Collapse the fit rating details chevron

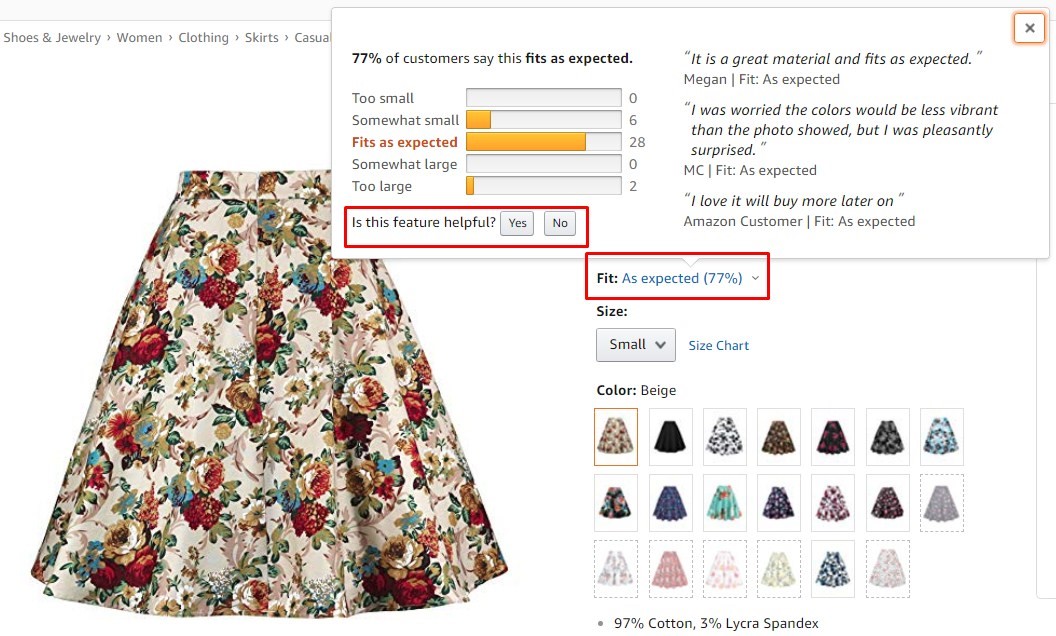pyautogui.click(x=755, y=278)
